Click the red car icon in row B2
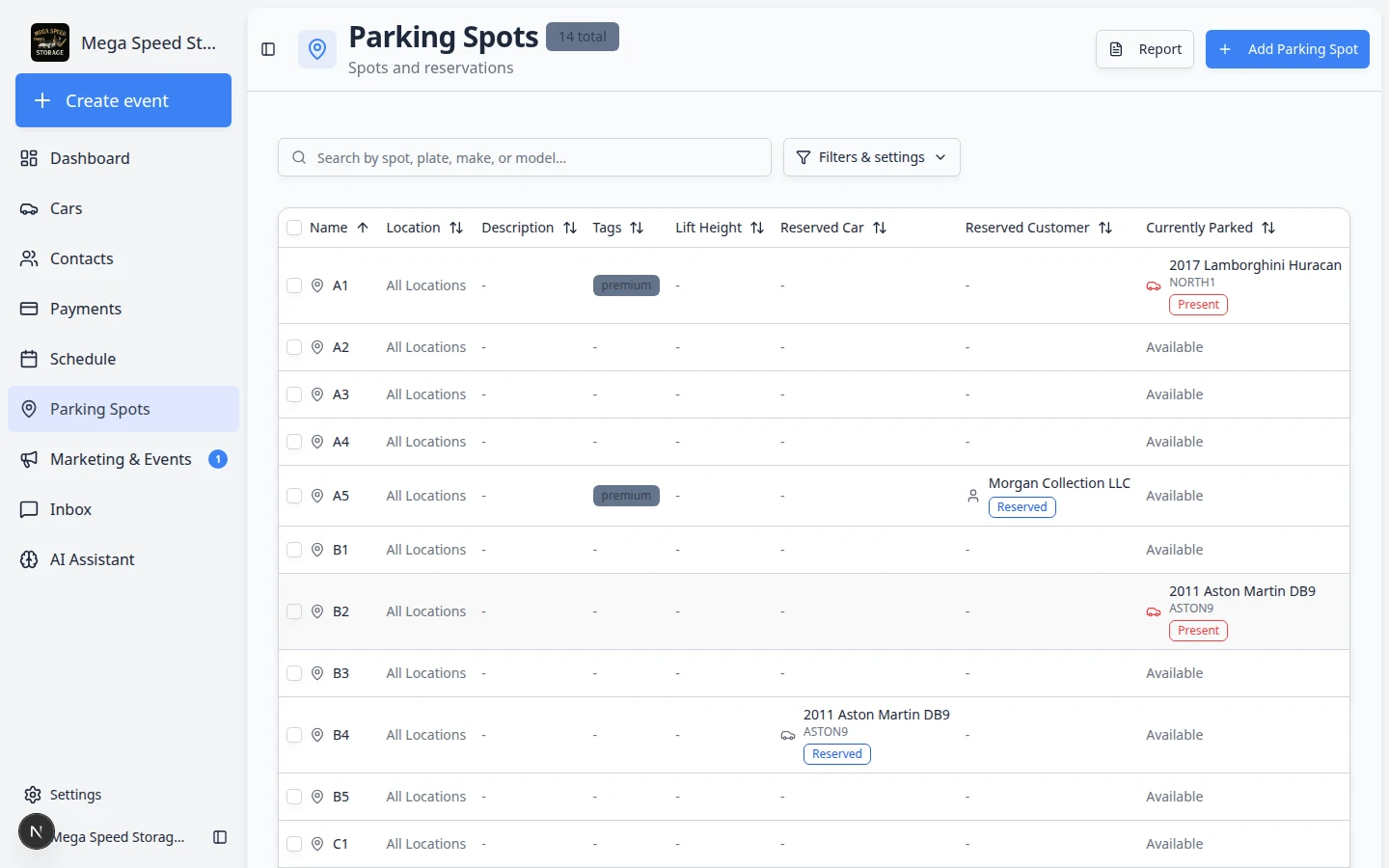Image resolution: width=1389 pixels, height=868 pixels. tap(1154, 611)
